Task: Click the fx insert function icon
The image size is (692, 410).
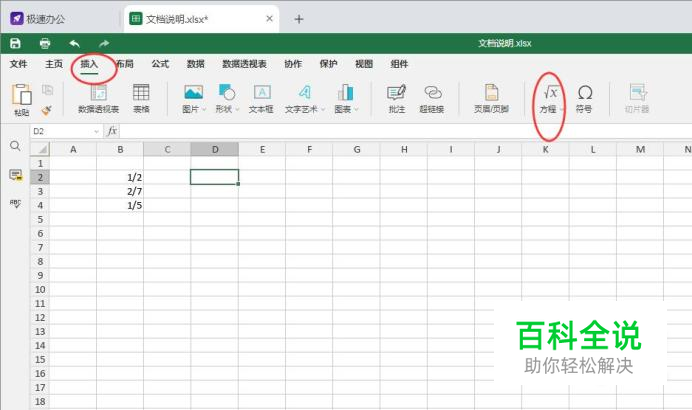Action: [112, 131]
